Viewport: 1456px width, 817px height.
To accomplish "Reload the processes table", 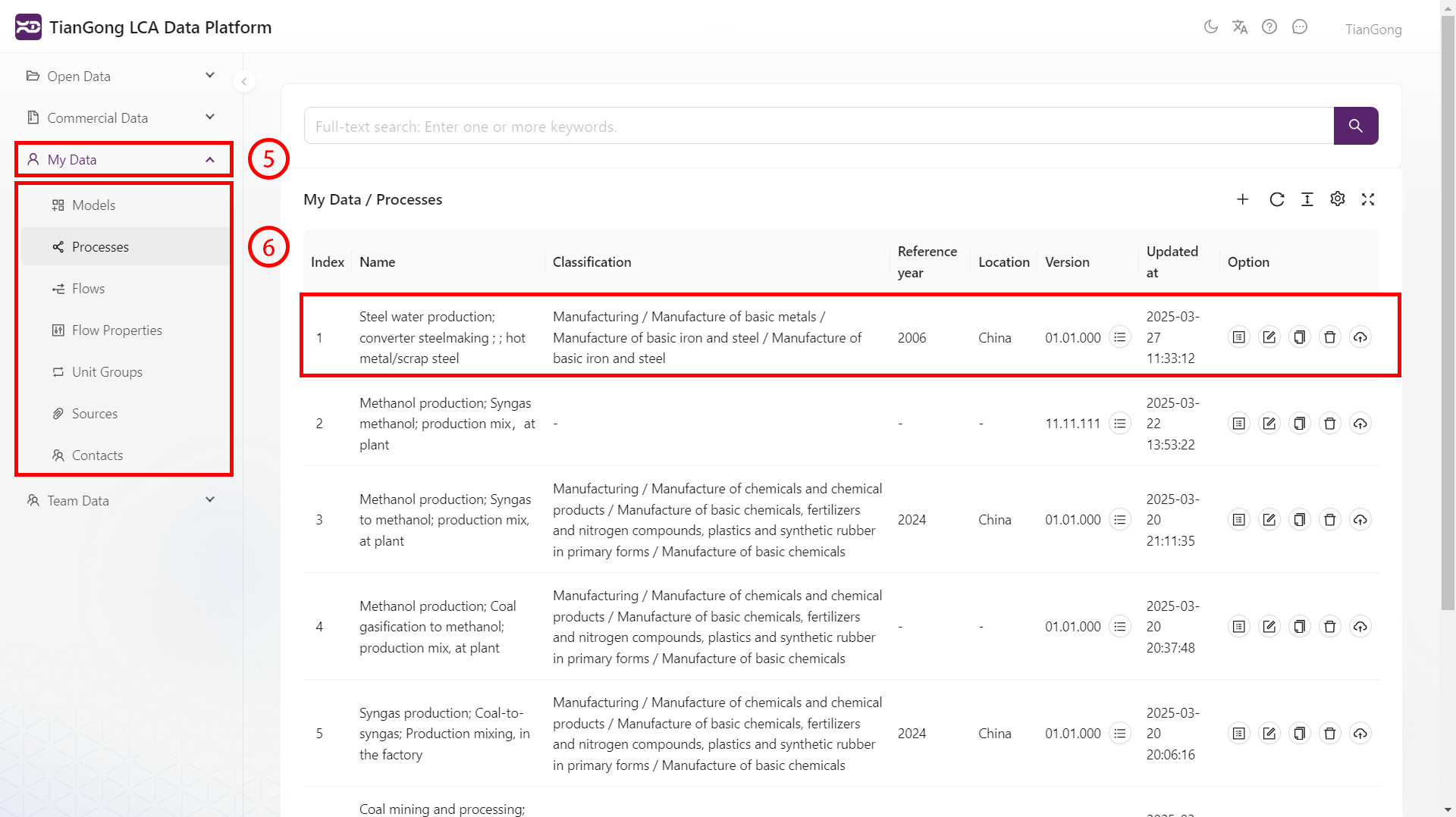I will (1277, 199).
